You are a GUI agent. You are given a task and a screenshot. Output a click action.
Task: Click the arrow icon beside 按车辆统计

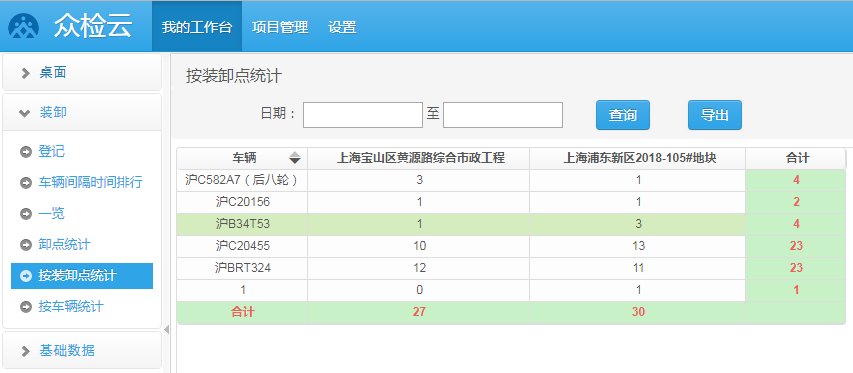26,307
